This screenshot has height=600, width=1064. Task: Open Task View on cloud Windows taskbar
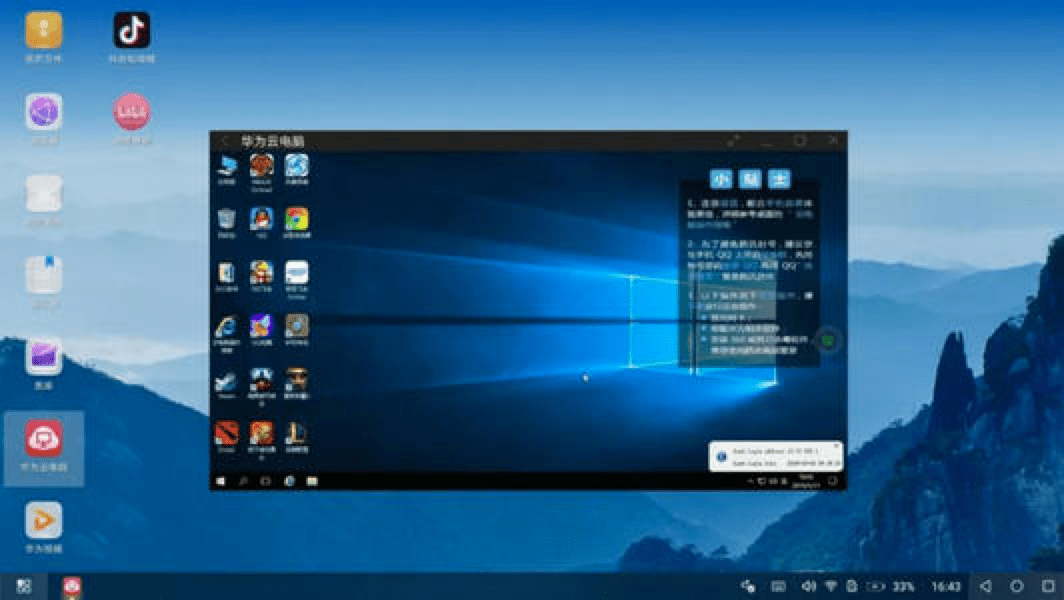pyautogui.click(x=265, y=481)
